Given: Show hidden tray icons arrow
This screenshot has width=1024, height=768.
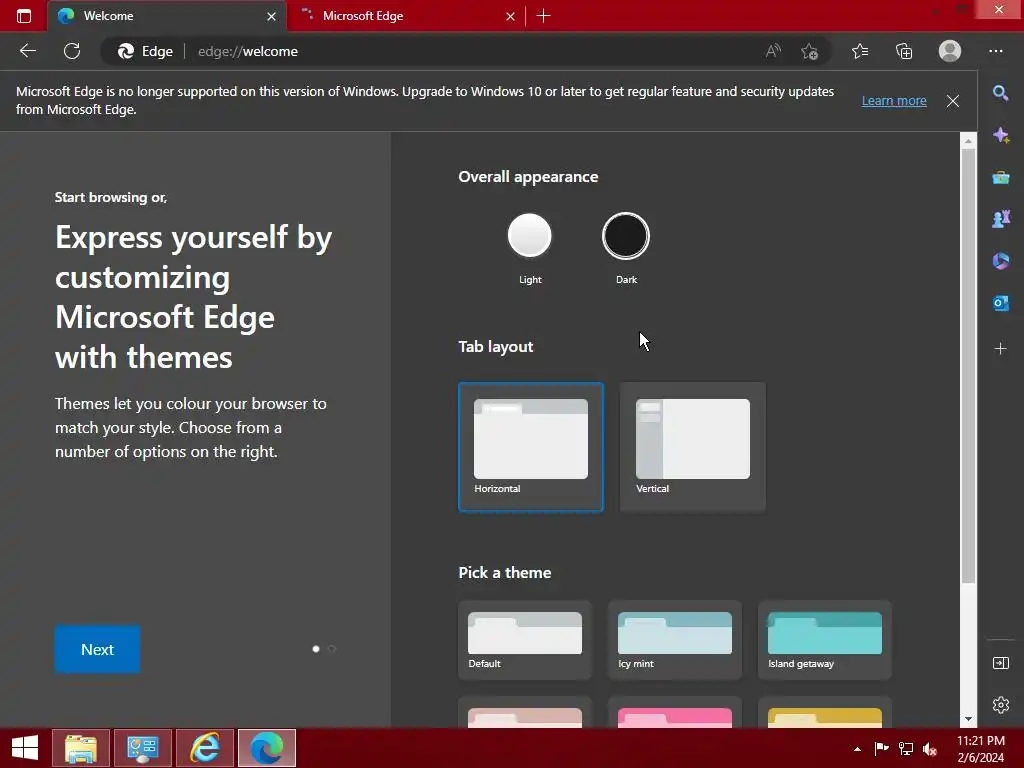Looking at the screenshot, I should pos(857,749).
